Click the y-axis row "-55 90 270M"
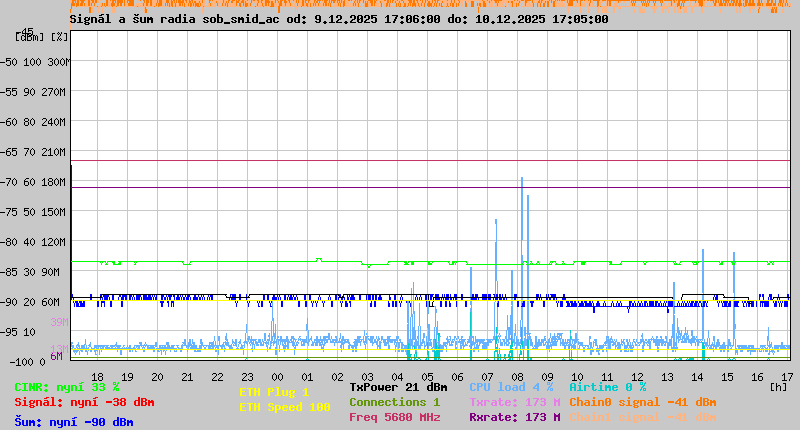The image size is (800, 430). [x=35, y=92]
